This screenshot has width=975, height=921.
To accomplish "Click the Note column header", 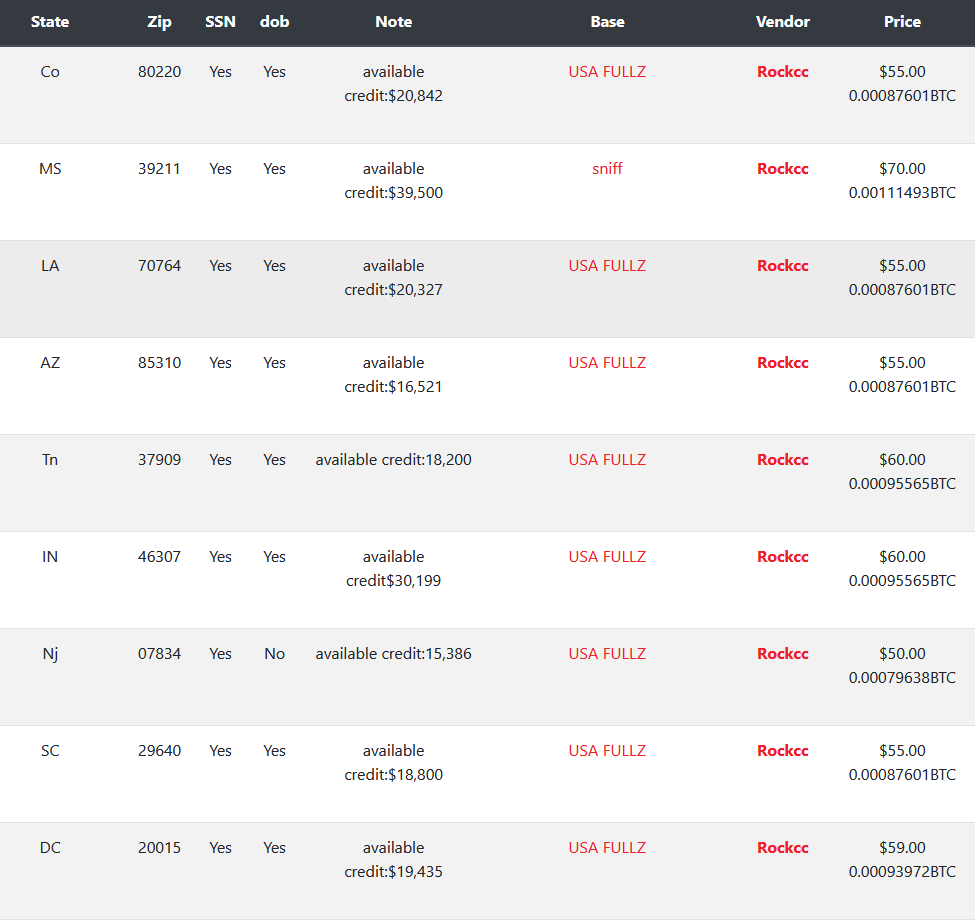I will point(394,22).
